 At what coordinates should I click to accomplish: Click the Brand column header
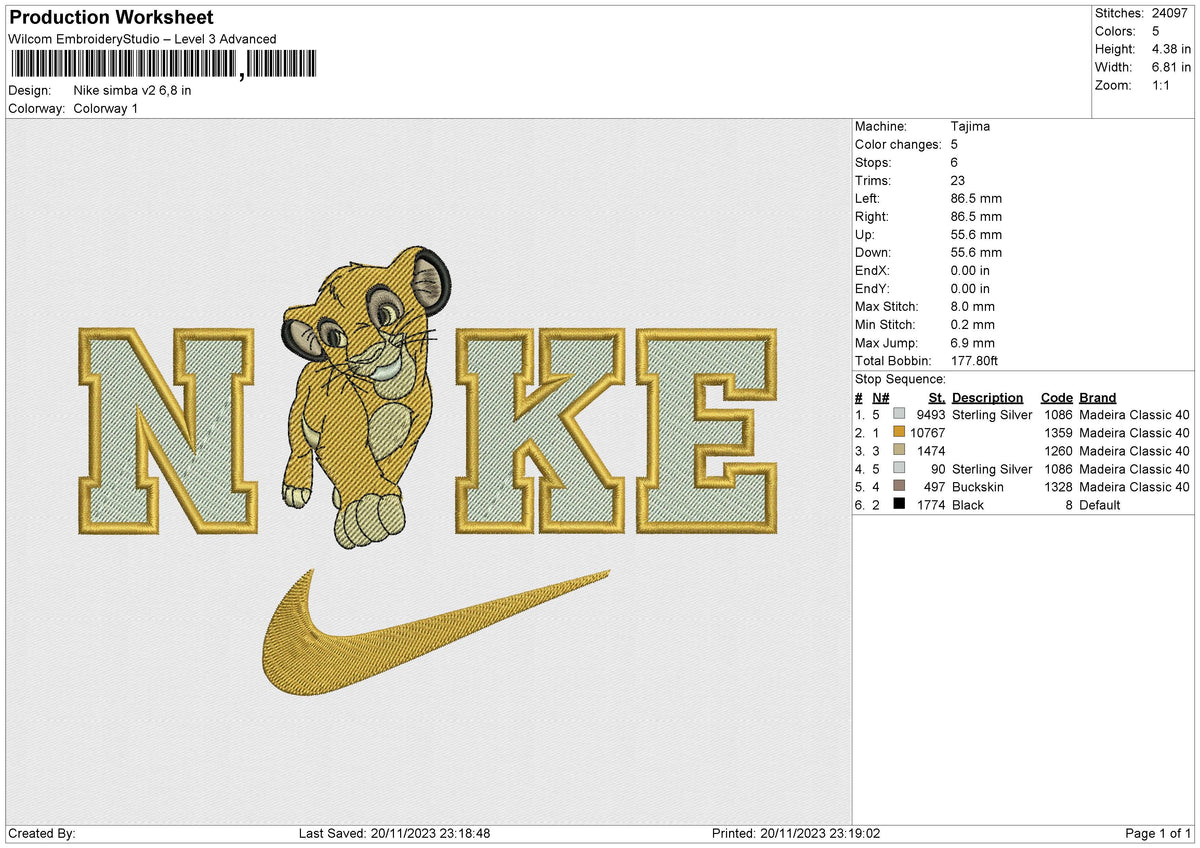pyautogui.click(x=1097, y=397)
